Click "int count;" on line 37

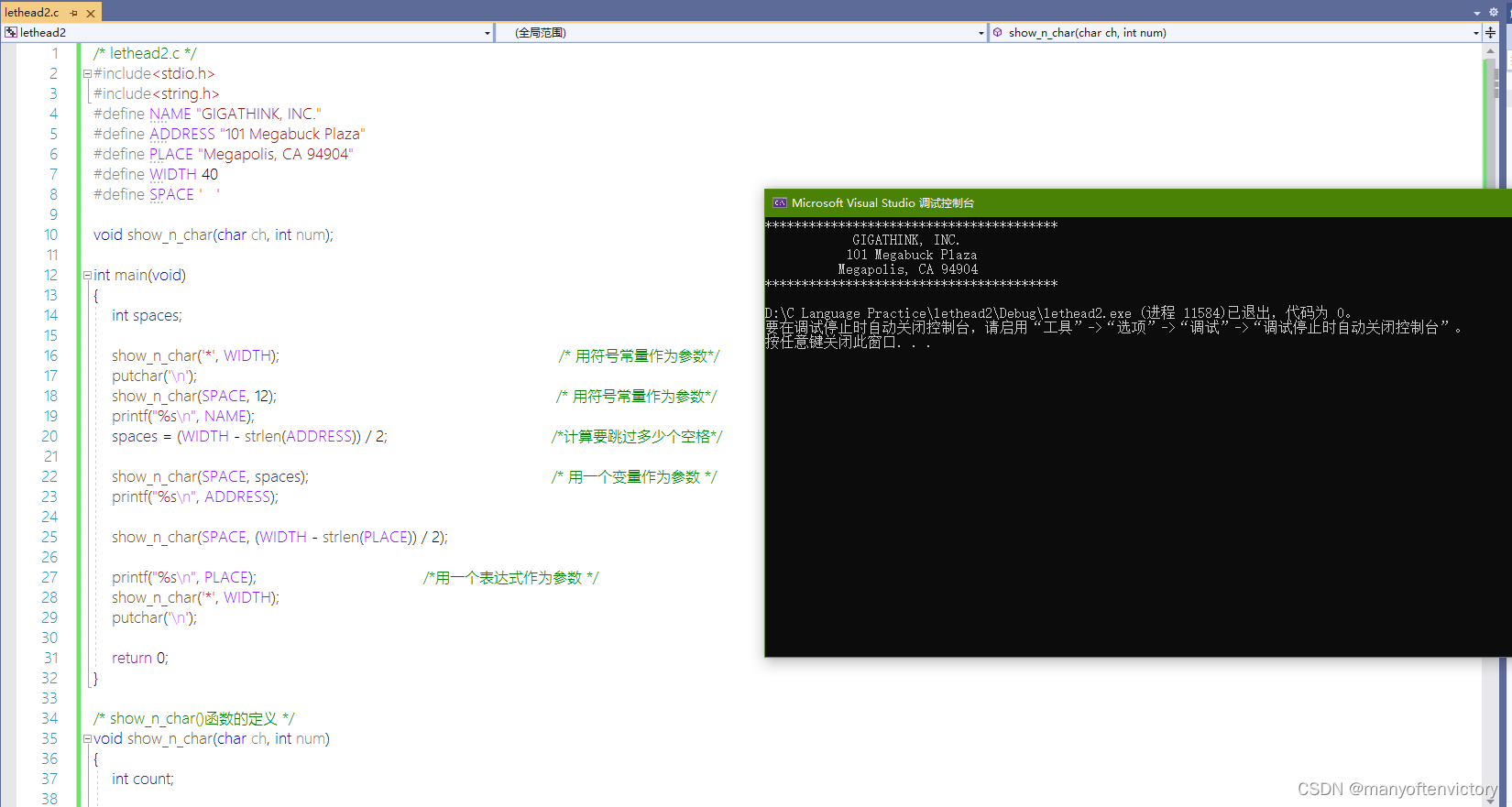pos(143,779)
